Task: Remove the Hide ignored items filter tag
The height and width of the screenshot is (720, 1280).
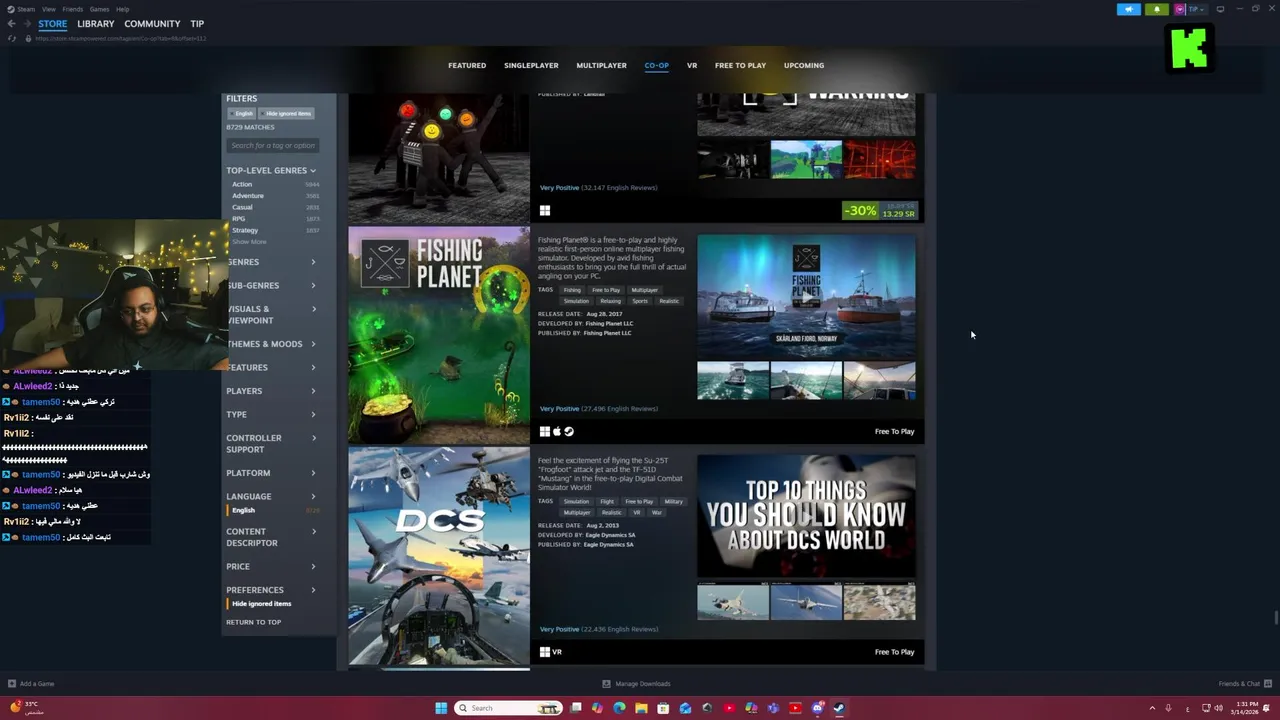Action: pos(288,114)
